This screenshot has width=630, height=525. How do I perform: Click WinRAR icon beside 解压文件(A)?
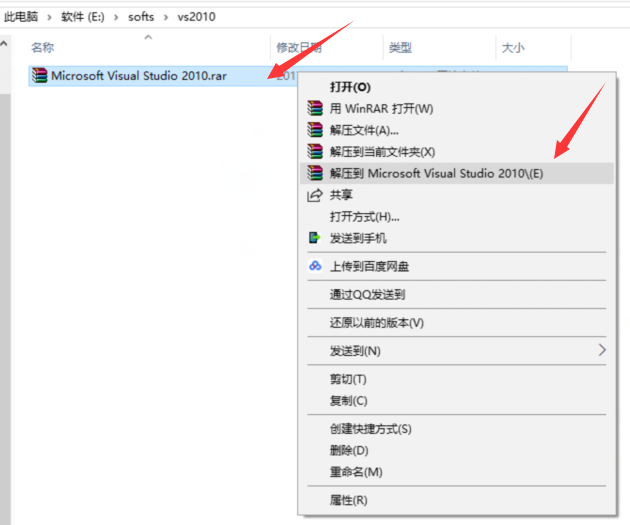point(315,130)
